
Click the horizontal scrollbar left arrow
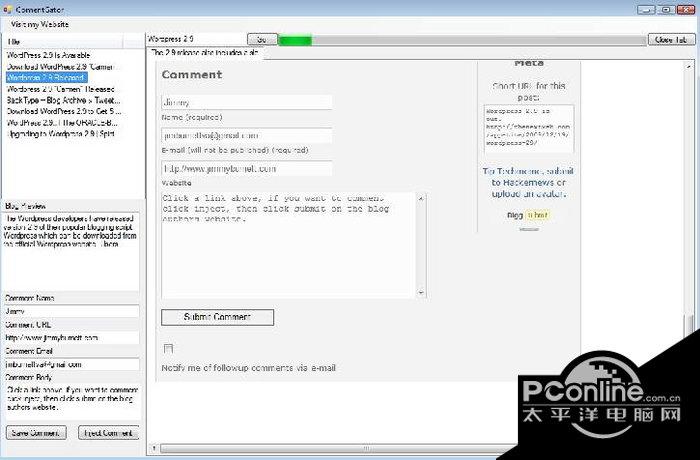(x=154, y=448)
